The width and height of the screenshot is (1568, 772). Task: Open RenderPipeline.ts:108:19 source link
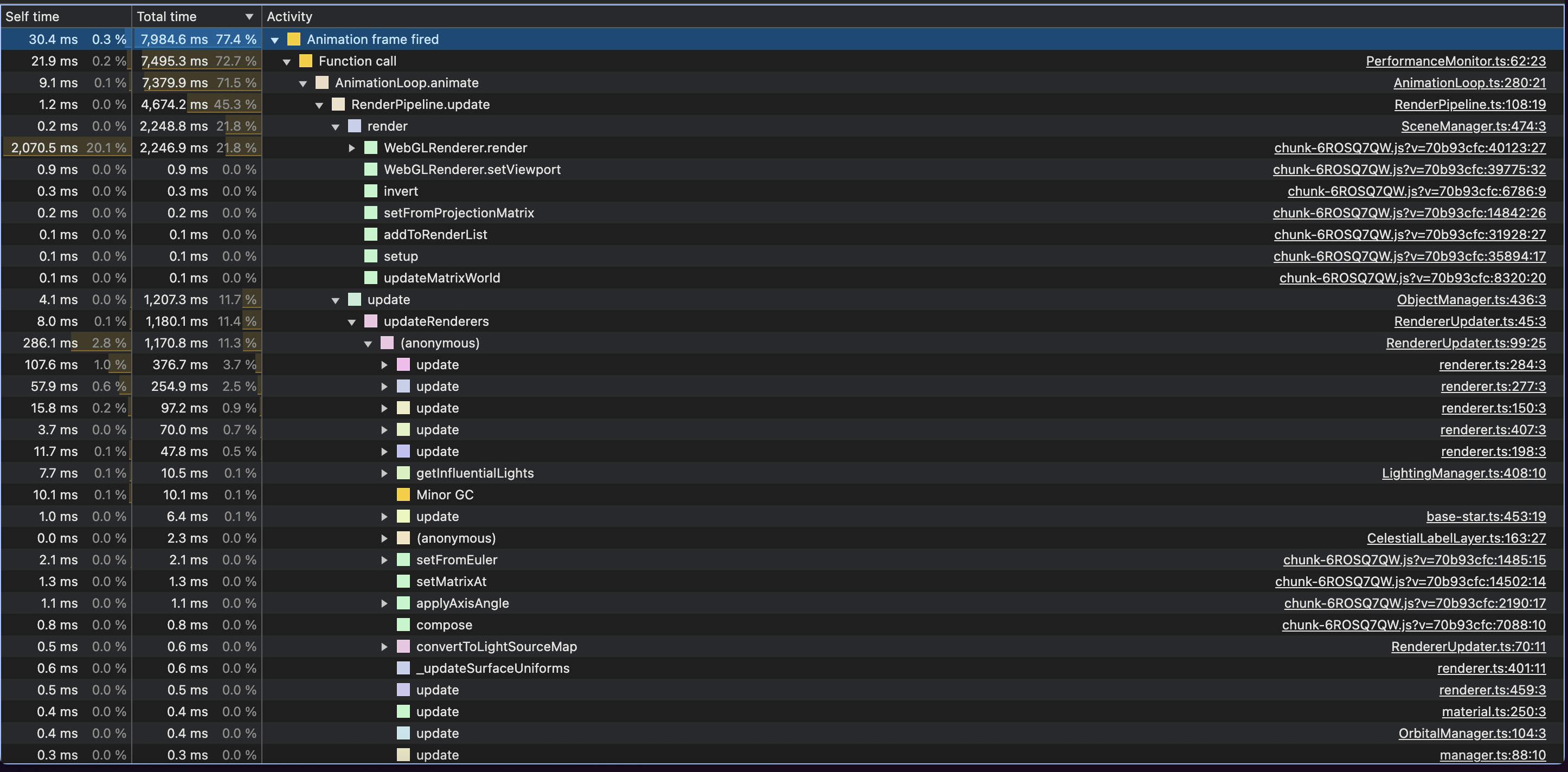pyautogui.click(x=1470, y=105)
